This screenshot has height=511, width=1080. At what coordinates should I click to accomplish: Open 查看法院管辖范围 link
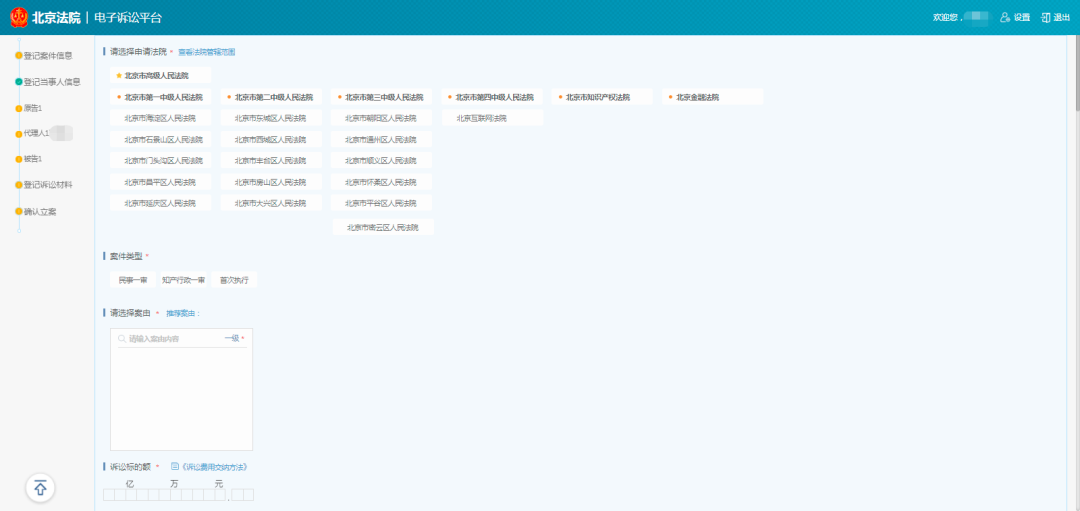(206, 51)
